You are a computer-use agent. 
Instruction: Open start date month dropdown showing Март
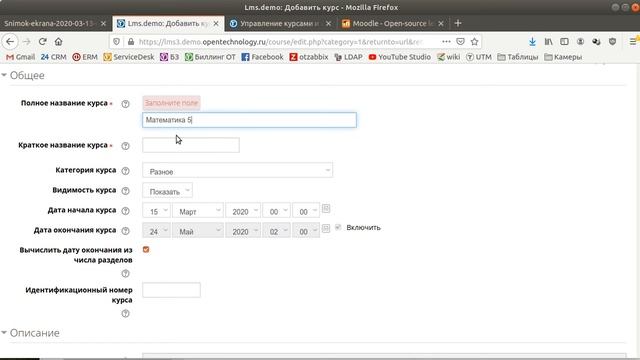pos(198,210)
